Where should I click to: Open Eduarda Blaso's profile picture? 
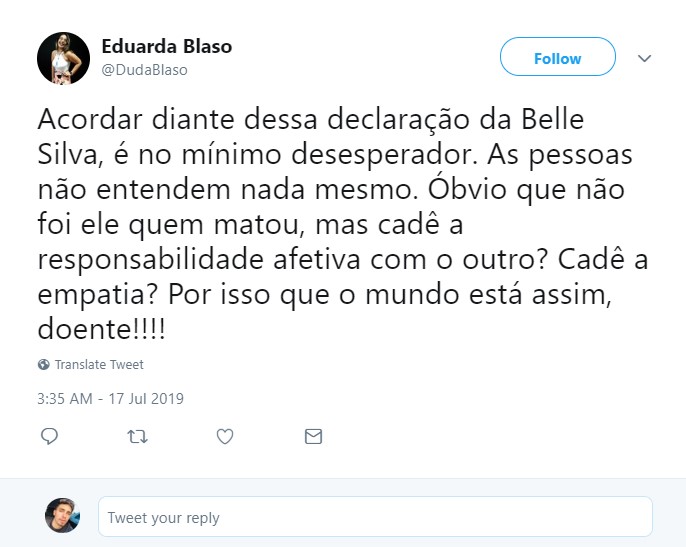(64, 58)
